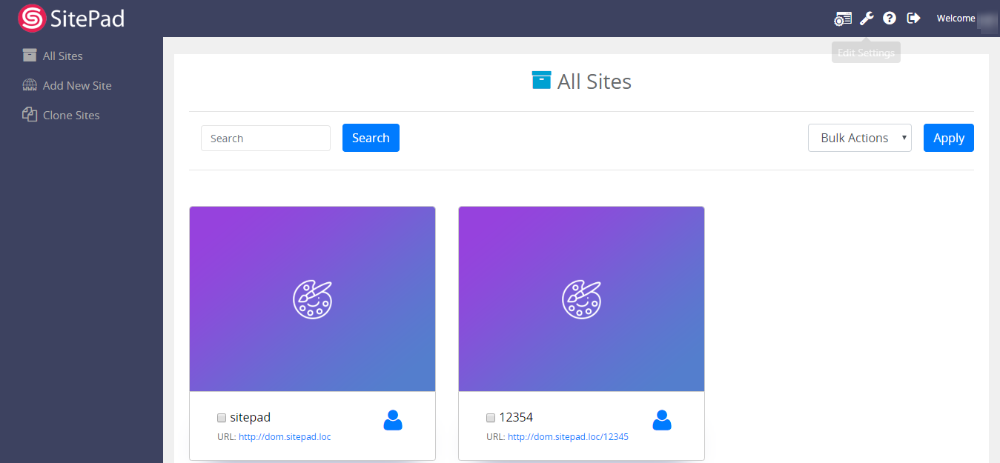Click the help question mark icon
1000x463 pixels.
point(889,18)
